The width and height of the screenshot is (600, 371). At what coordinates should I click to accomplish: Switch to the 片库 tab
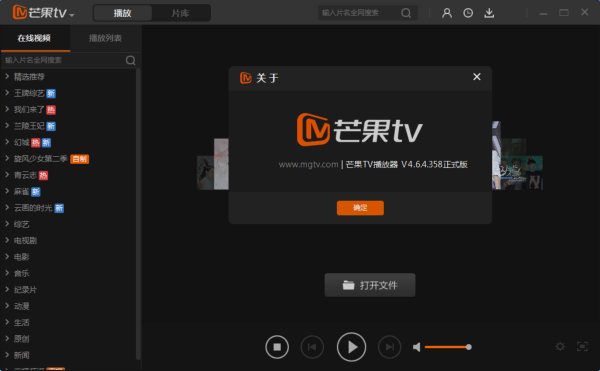(180, 13)
